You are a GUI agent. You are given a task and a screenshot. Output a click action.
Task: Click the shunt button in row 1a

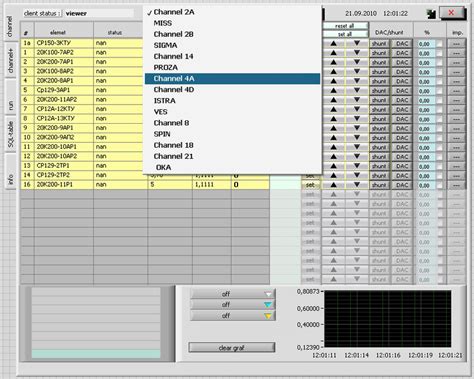[379, 44]
